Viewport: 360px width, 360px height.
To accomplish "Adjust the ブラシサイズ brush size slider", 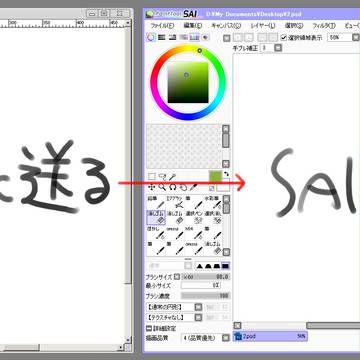I will [x=205, y=277].
